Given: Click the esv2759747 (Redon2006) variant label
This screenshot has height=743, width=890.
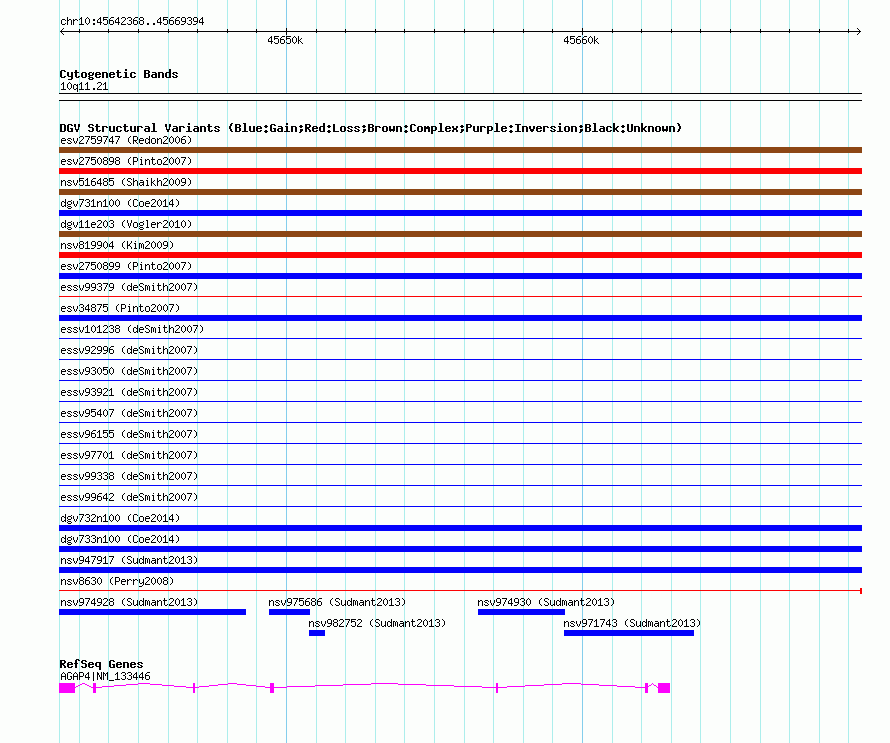Looking at the screenshot, I should pos(126,140).
